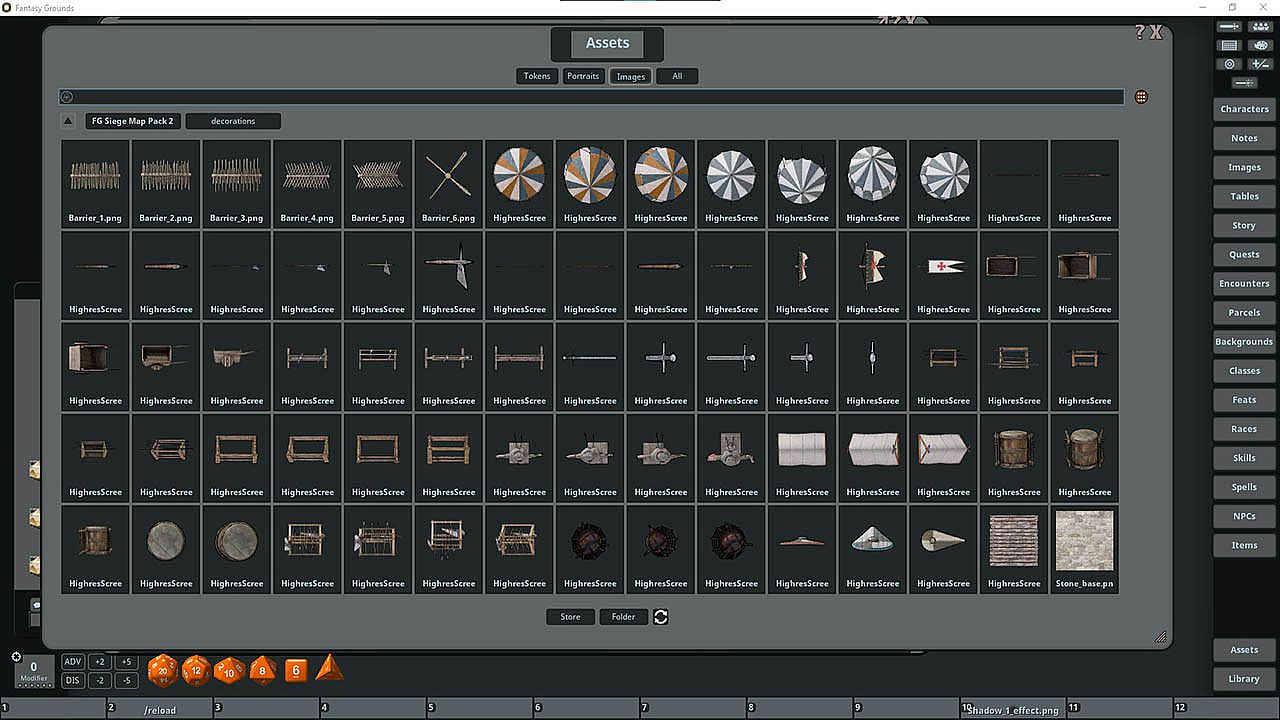1280x720 pixels.
Task: Toggle the ADV advantage button
Action: click(x=73, y=662)
